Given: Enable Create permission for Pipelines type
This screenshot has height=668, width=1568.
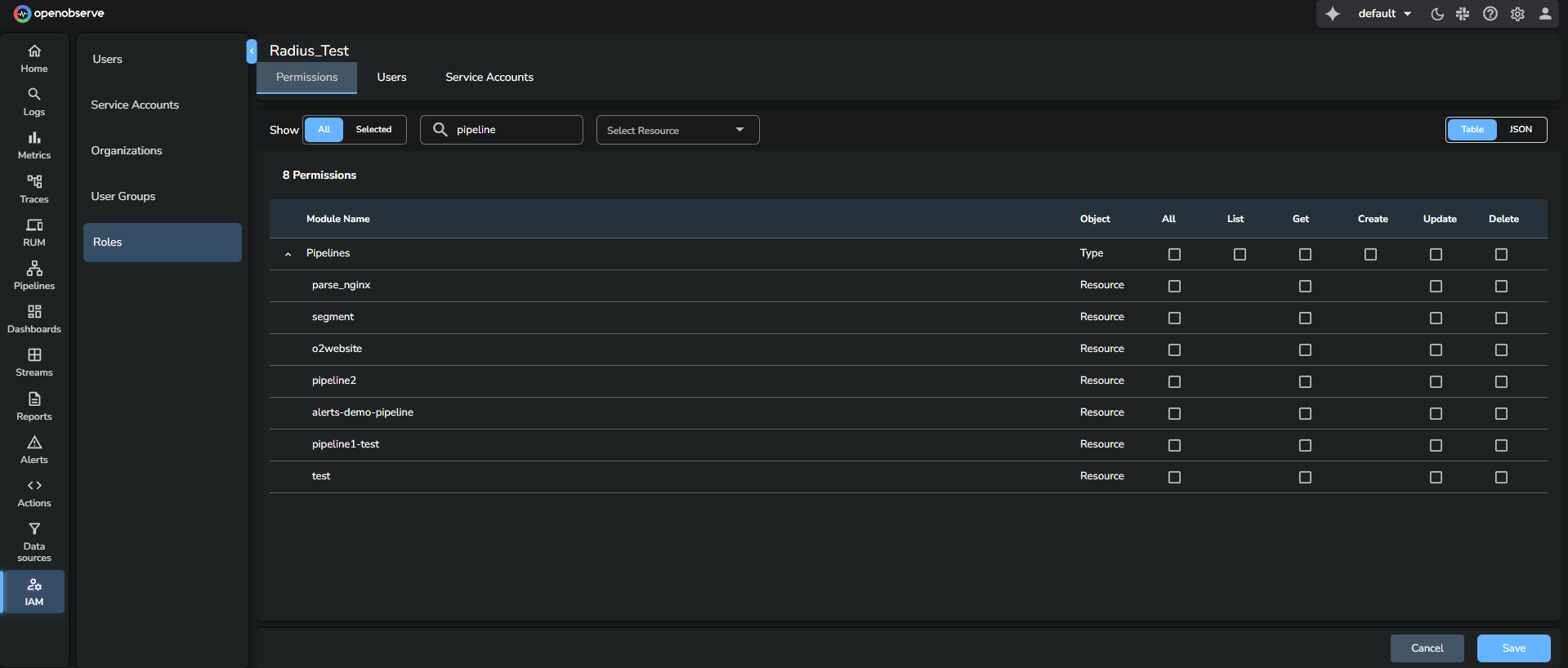Looking at the screenshot, I should (1370, 254).
